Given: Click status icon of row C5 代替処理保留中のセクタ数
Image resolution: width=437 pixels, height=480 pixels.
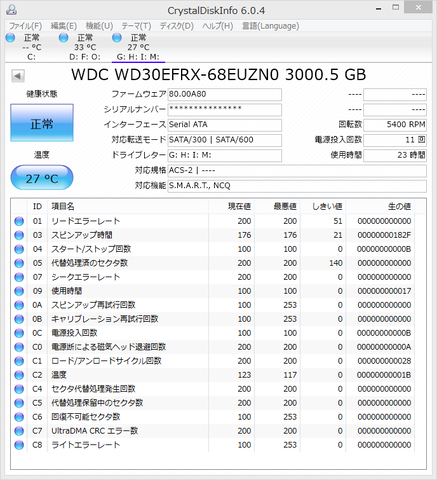Looking at the screenshot, I should (x=19, y=403).
